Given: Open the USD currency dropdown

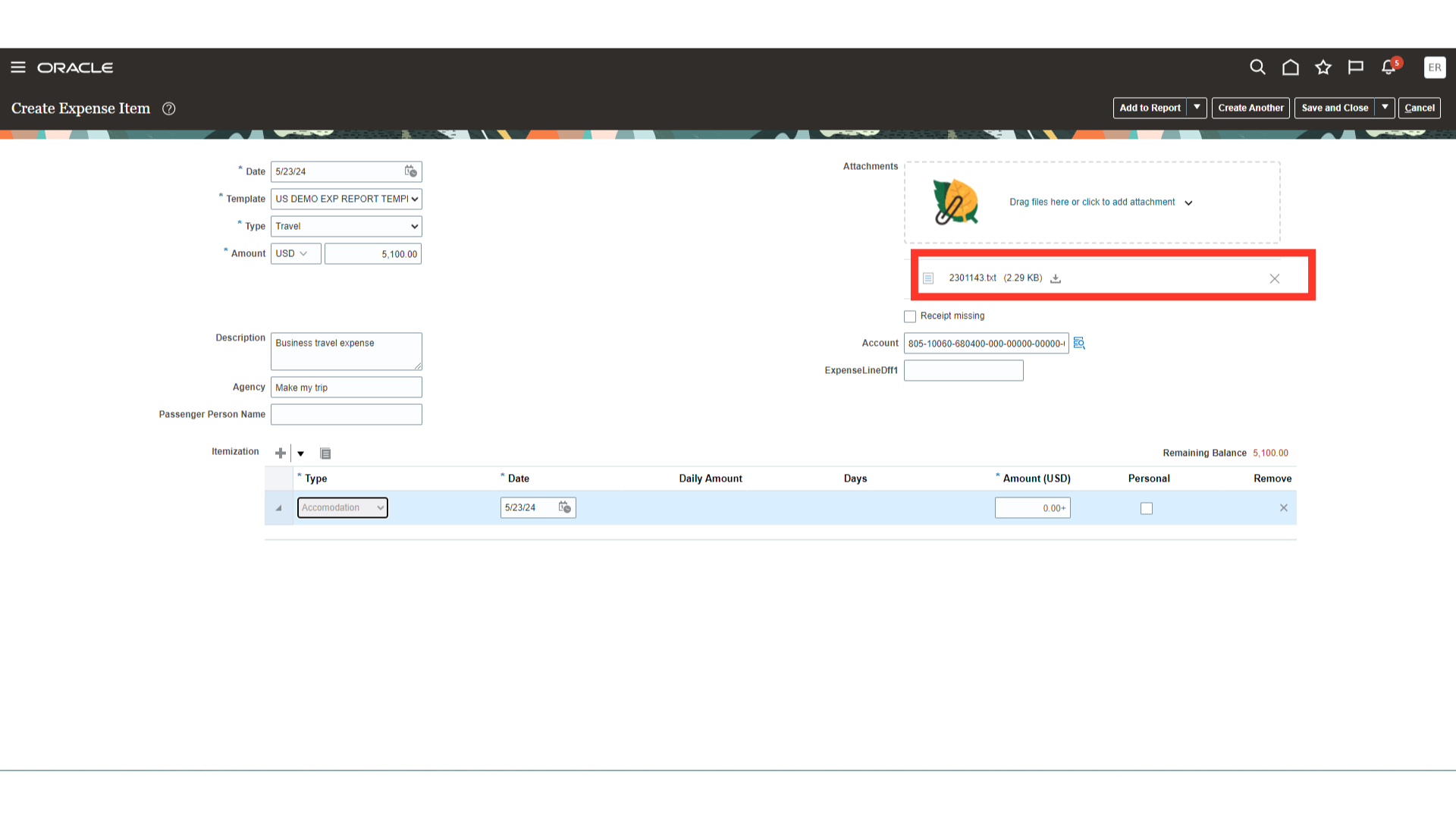Looking at the screenshot, I should point(296,253).
